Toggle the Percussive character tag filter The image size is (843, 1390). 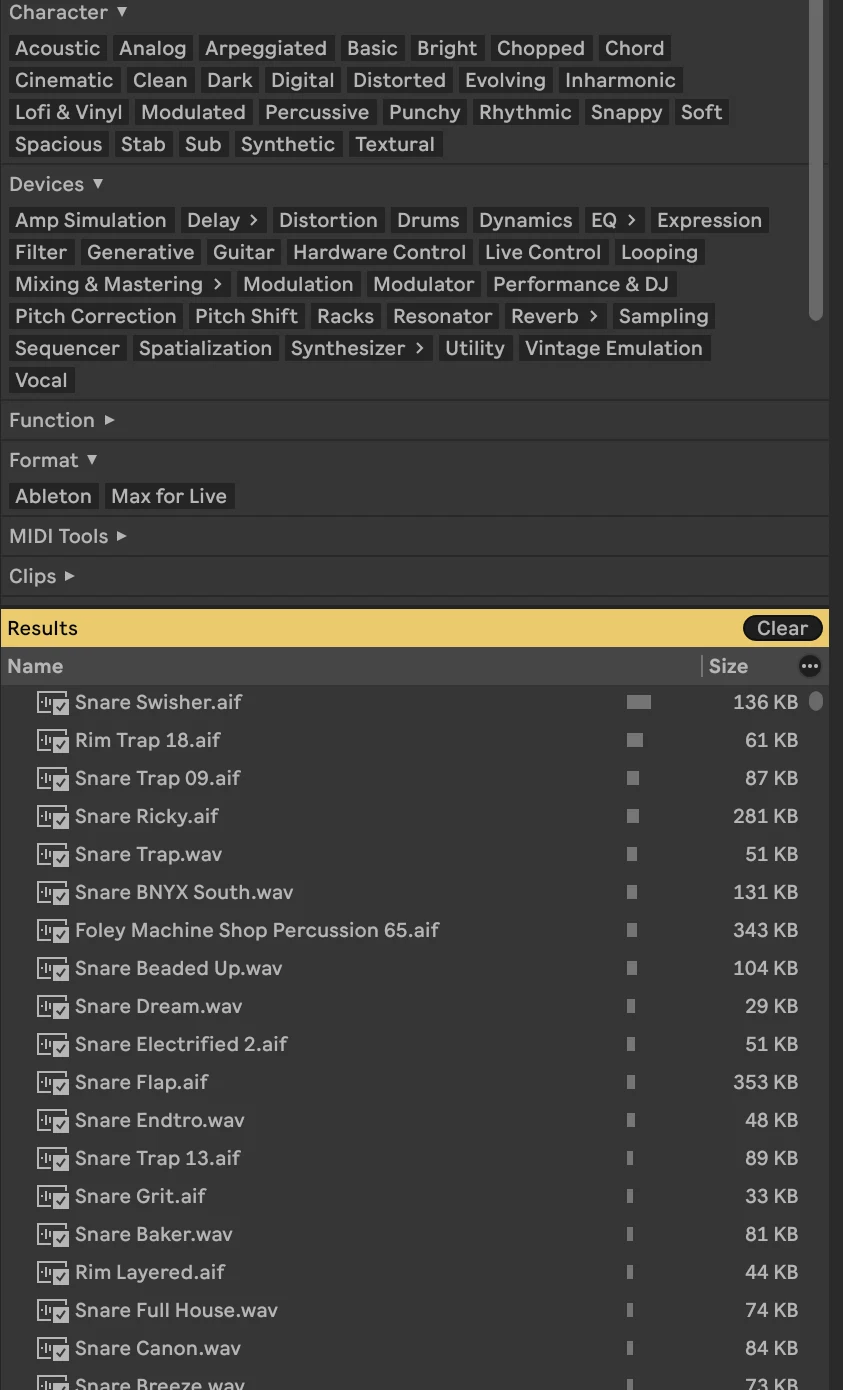(317, 112)
